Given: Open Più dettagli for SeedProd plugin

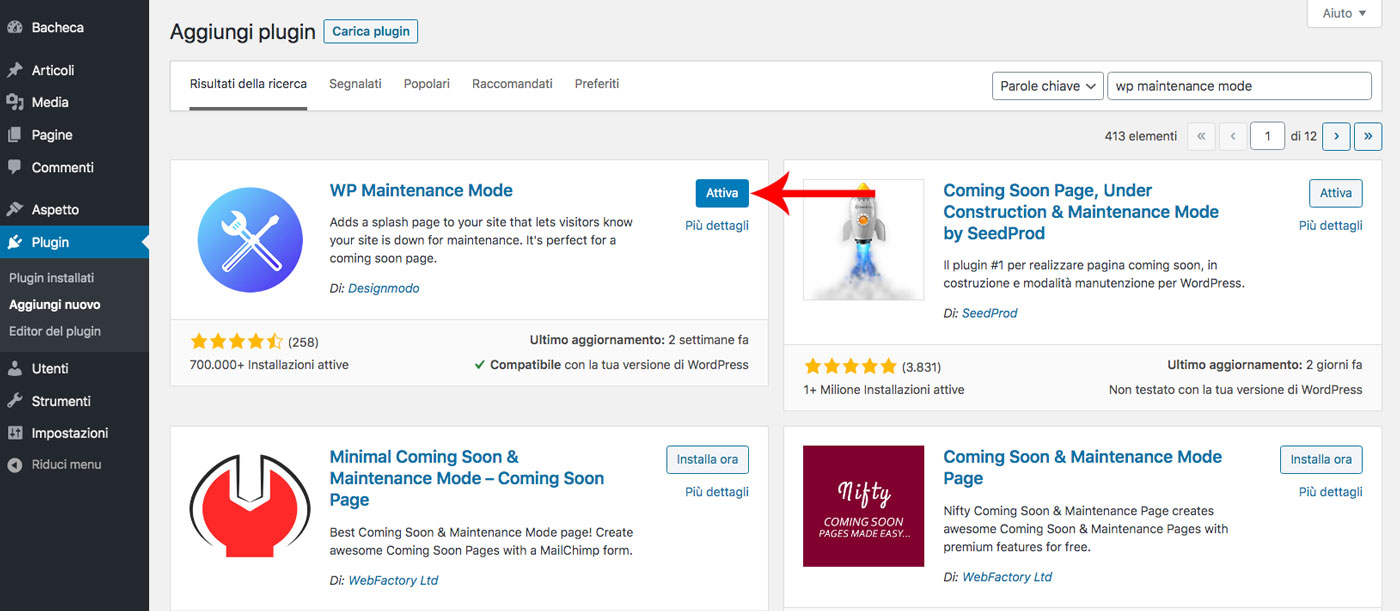Looking at the screenshot, I should pos(1331,226).
